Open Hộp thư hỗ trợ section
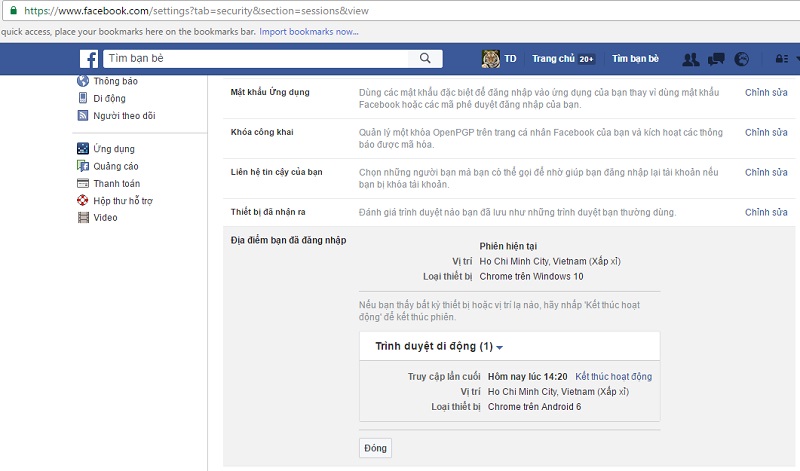The height and width of the screenshot is (471, 800). (x=123, y=201)
